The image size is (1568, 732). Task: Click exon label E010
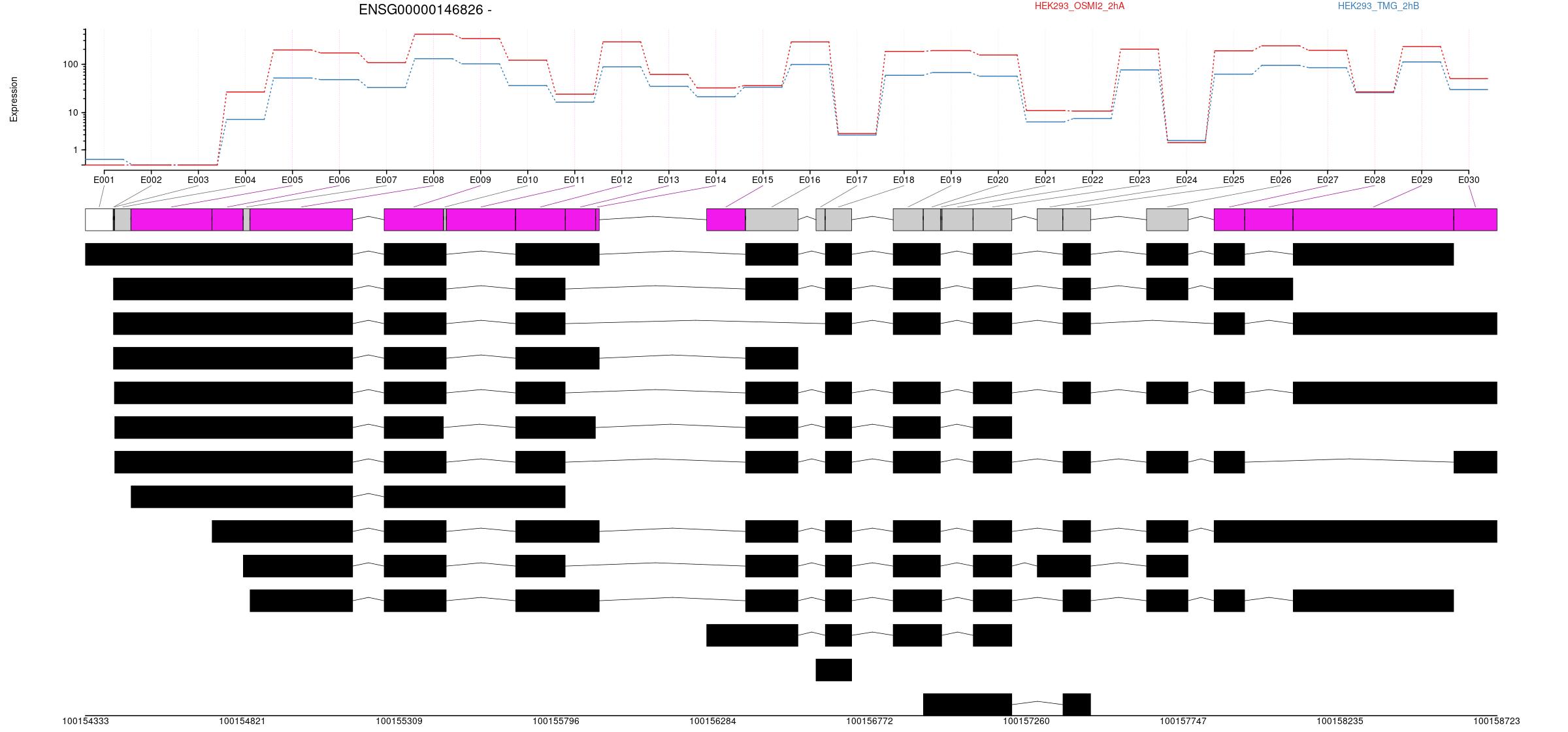click(527, 180)
